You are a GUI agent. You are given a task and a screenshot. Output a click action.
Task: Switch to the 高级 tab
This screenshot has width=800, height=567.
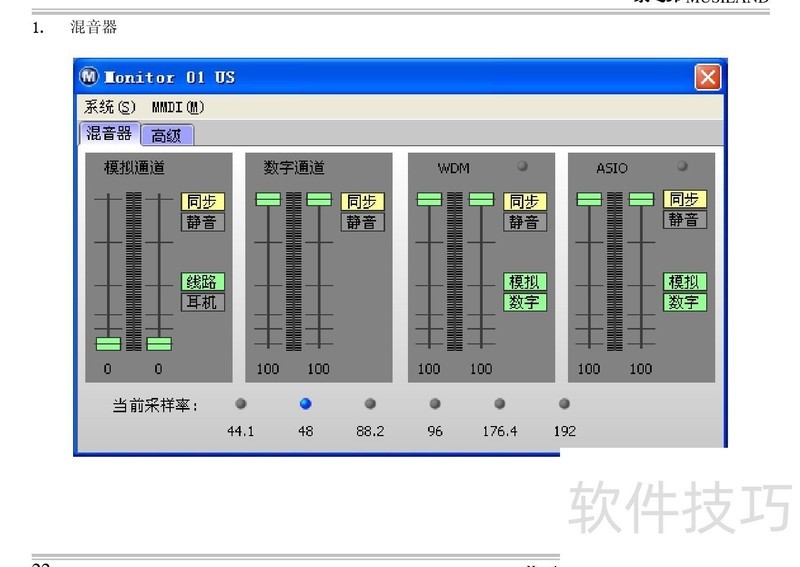167,135
